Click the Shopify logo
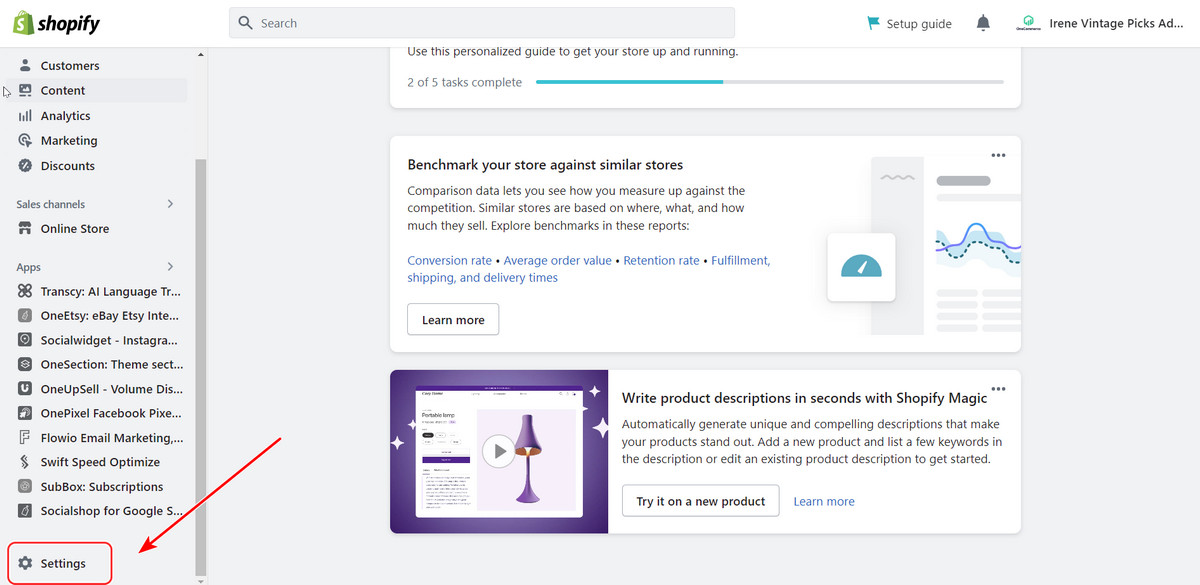1200x585 pixels. click(x=56, y=24)
